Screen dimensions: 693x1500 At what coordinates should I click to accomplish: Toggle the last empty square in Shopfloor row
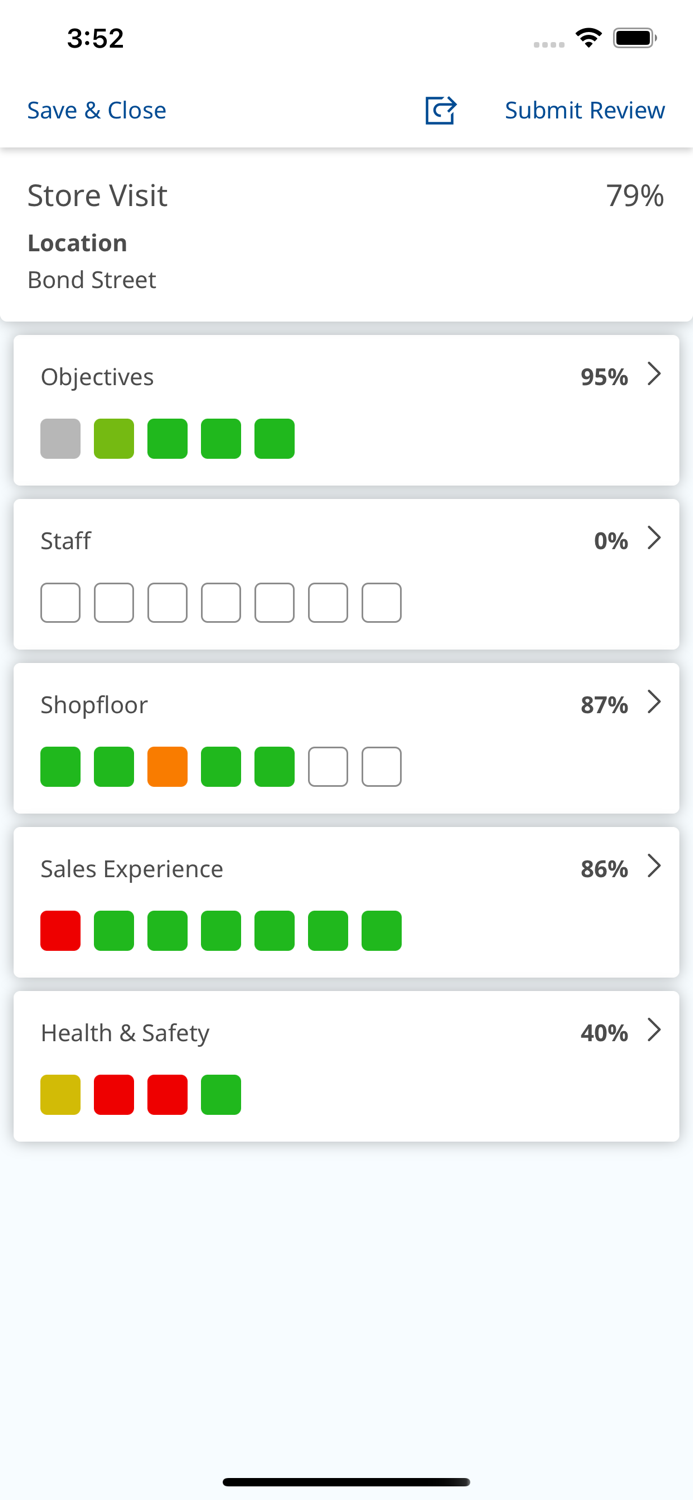[381, 766]
